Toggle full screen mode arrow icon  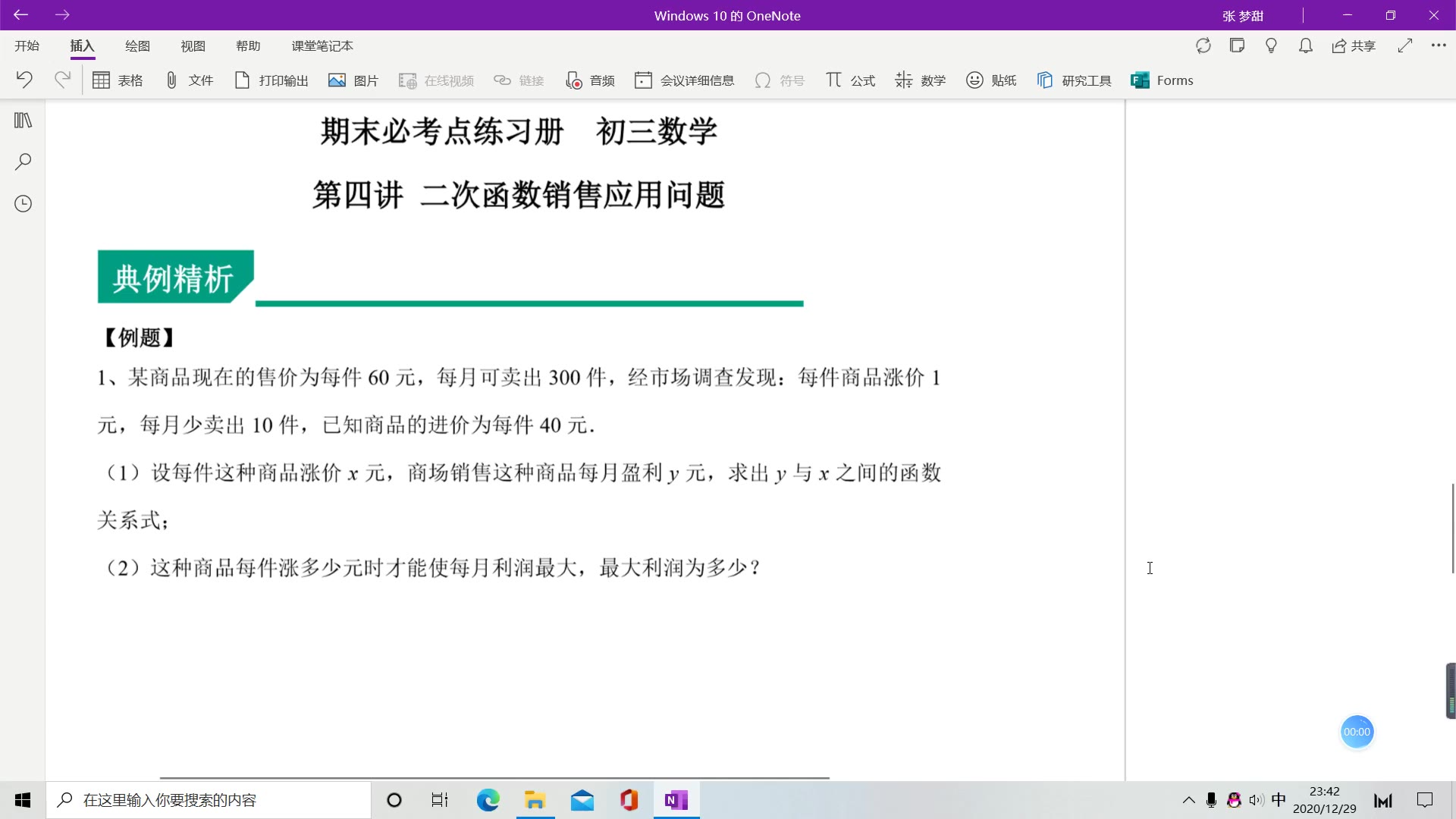pos(1404,45)
